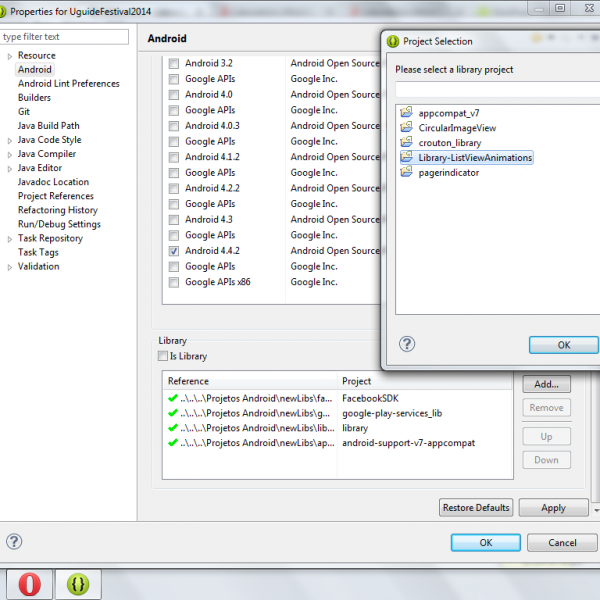Click OK in the Properties window
The image size is (600, 600).
pyautogui.click(x=486, y=543)
